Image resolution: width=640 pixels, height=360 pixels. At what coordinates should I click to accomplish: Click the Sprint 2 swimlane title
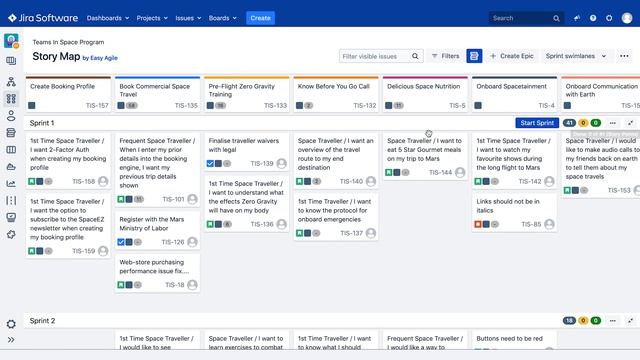(x=42, y=321)
